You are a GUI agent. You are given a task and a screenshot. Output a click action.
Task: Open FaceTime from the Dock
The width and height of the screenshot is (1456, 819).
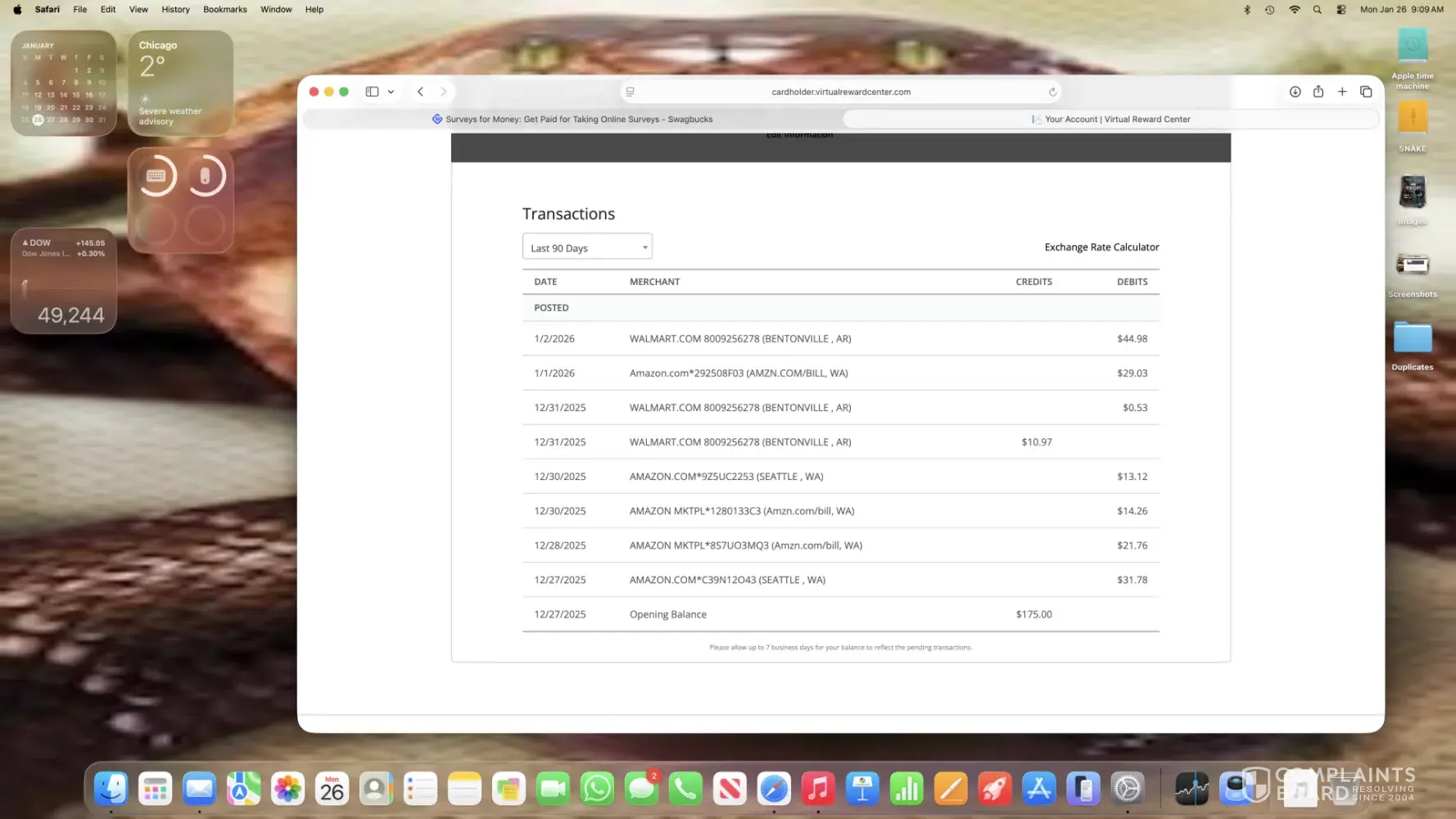(553, 789)
